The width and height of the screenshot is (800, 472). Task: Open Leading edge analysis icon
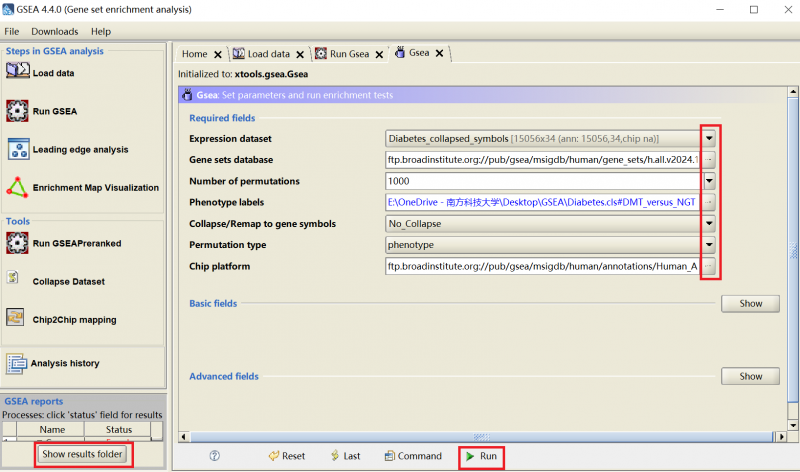coord(18,149)
